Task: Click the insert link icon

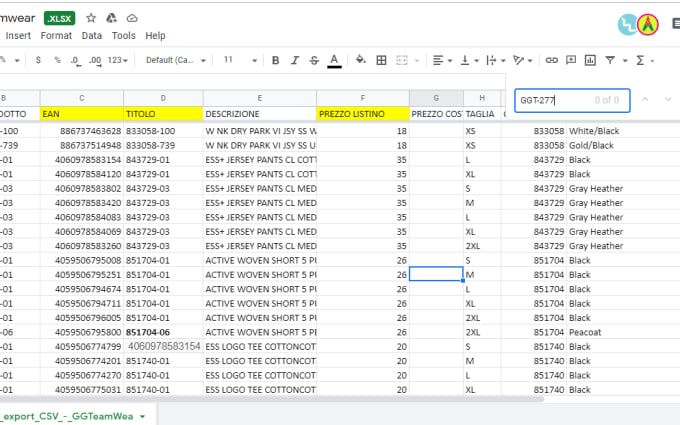Action: click(x=551, y=60)
